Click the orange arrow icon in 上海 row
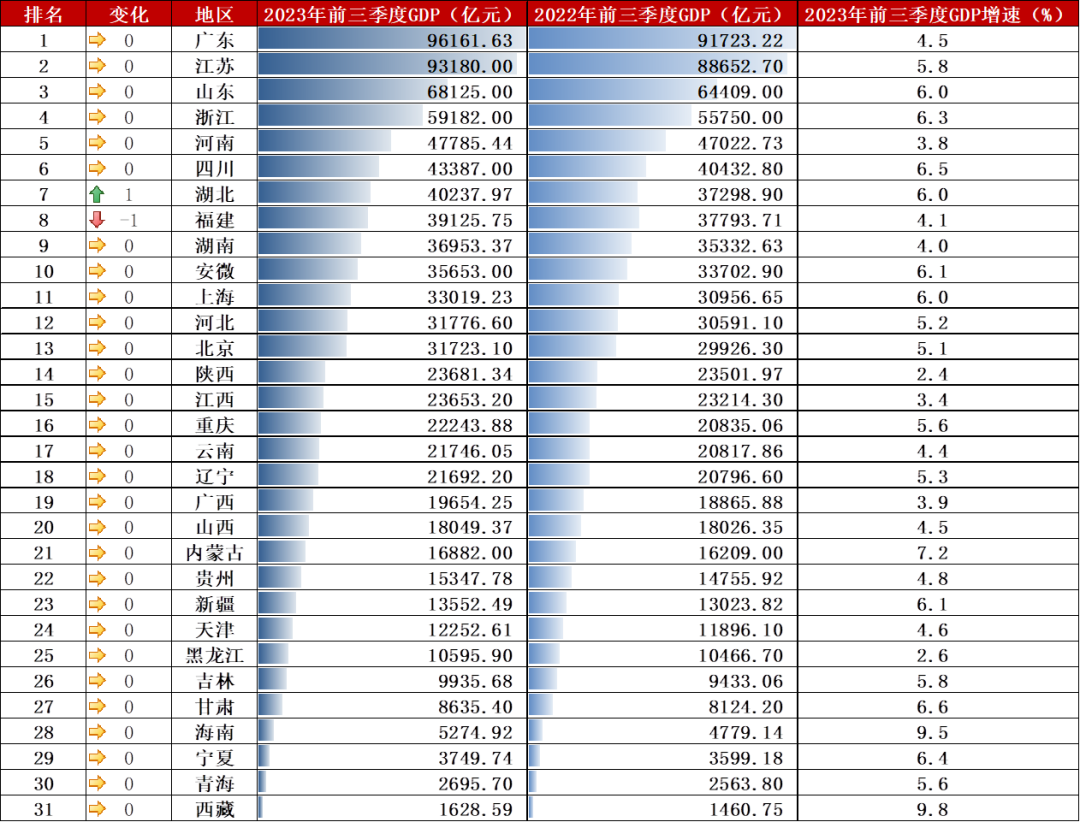 97,296
